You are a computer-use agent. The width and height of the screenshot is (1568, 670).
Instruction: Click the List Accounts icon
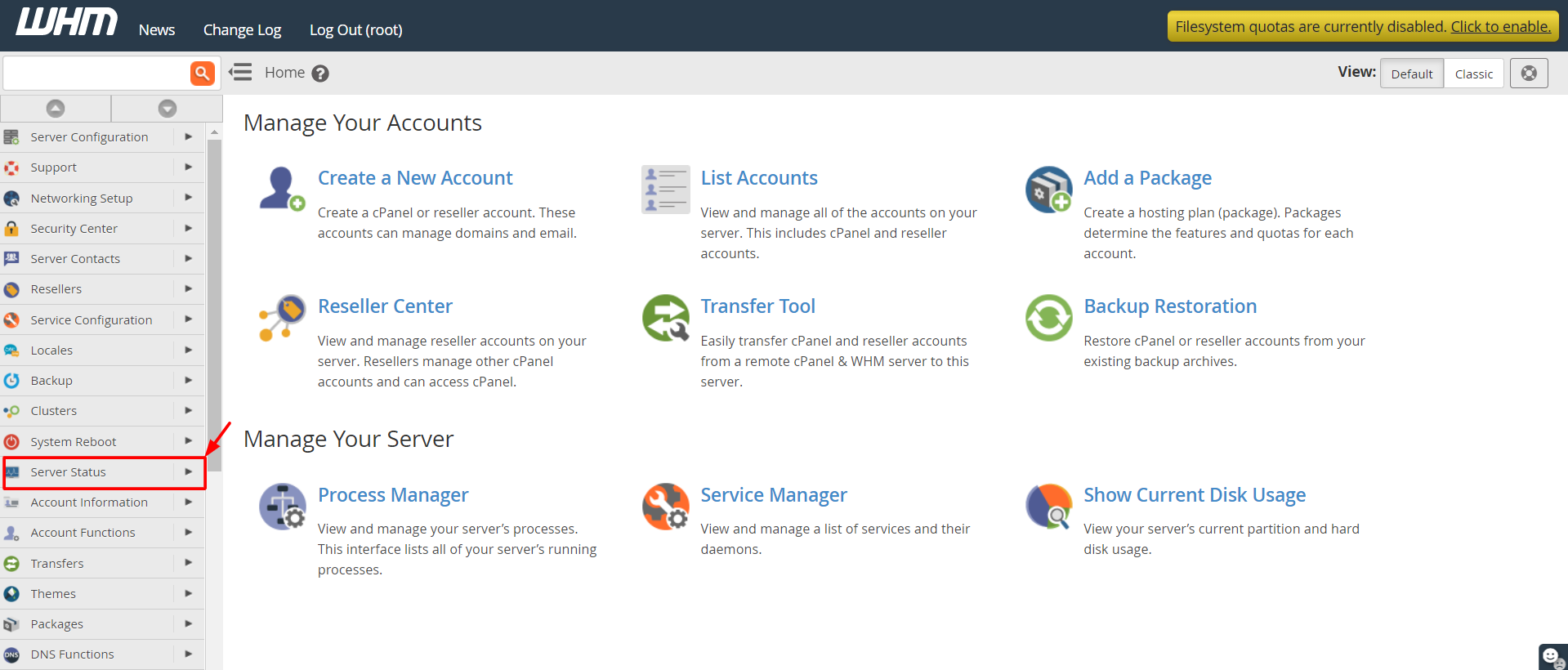pyautogui.click(x=665, y=189)
